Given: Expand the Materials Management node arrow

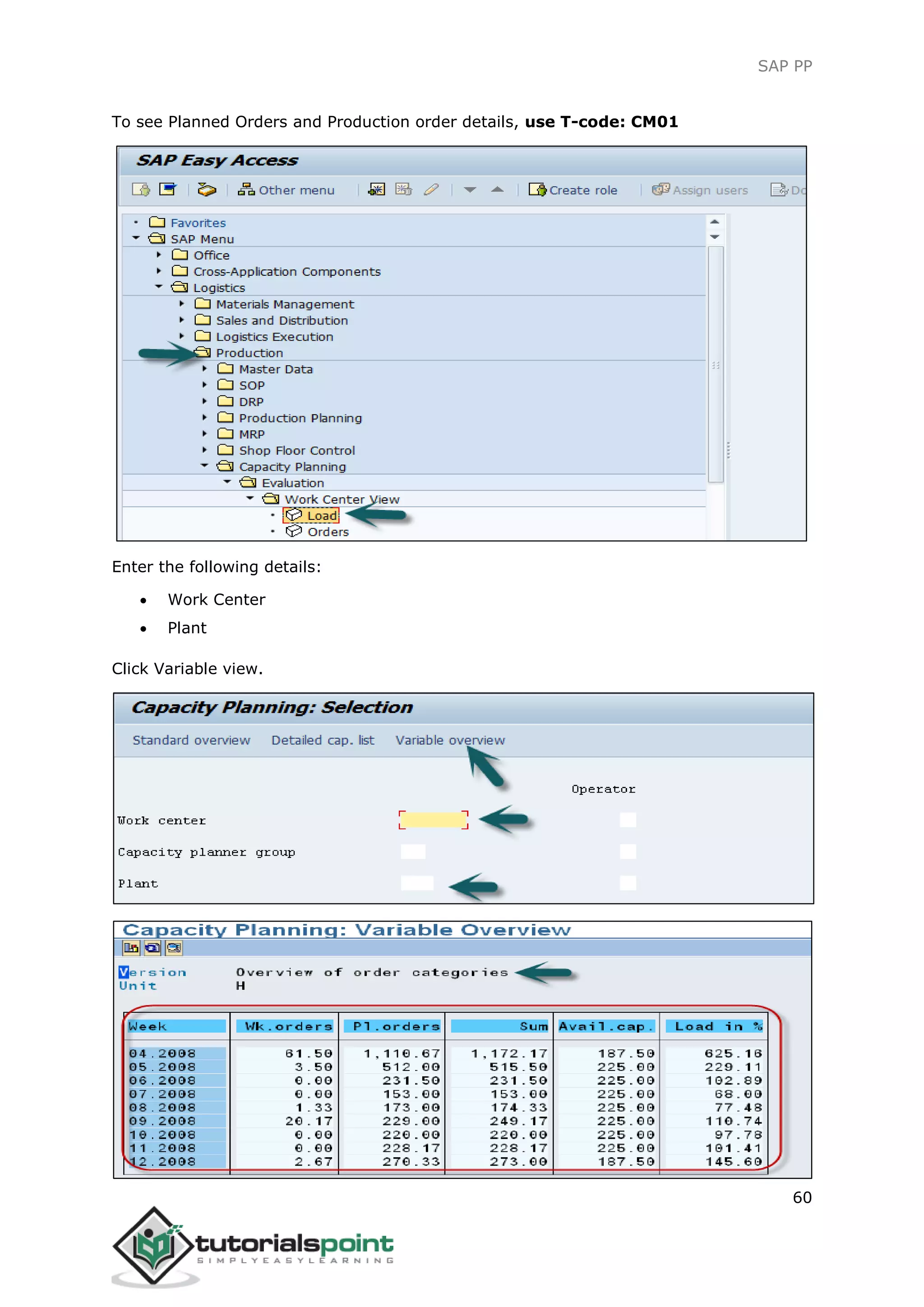Looking at the screenshot, I should pos(181,303).
